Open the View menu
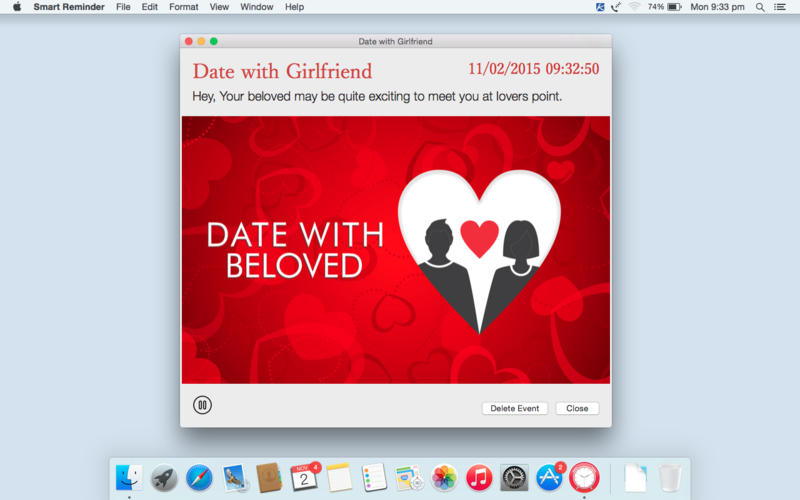The height and width of the screenshot is (500, 800). click(219, 7)
